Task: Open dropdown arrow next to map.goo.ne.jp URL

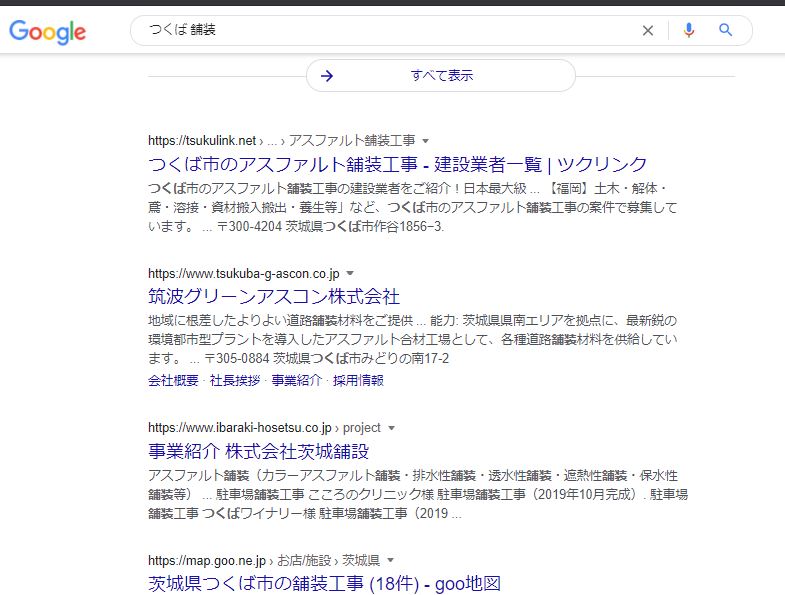Action: tap(390, 560)
